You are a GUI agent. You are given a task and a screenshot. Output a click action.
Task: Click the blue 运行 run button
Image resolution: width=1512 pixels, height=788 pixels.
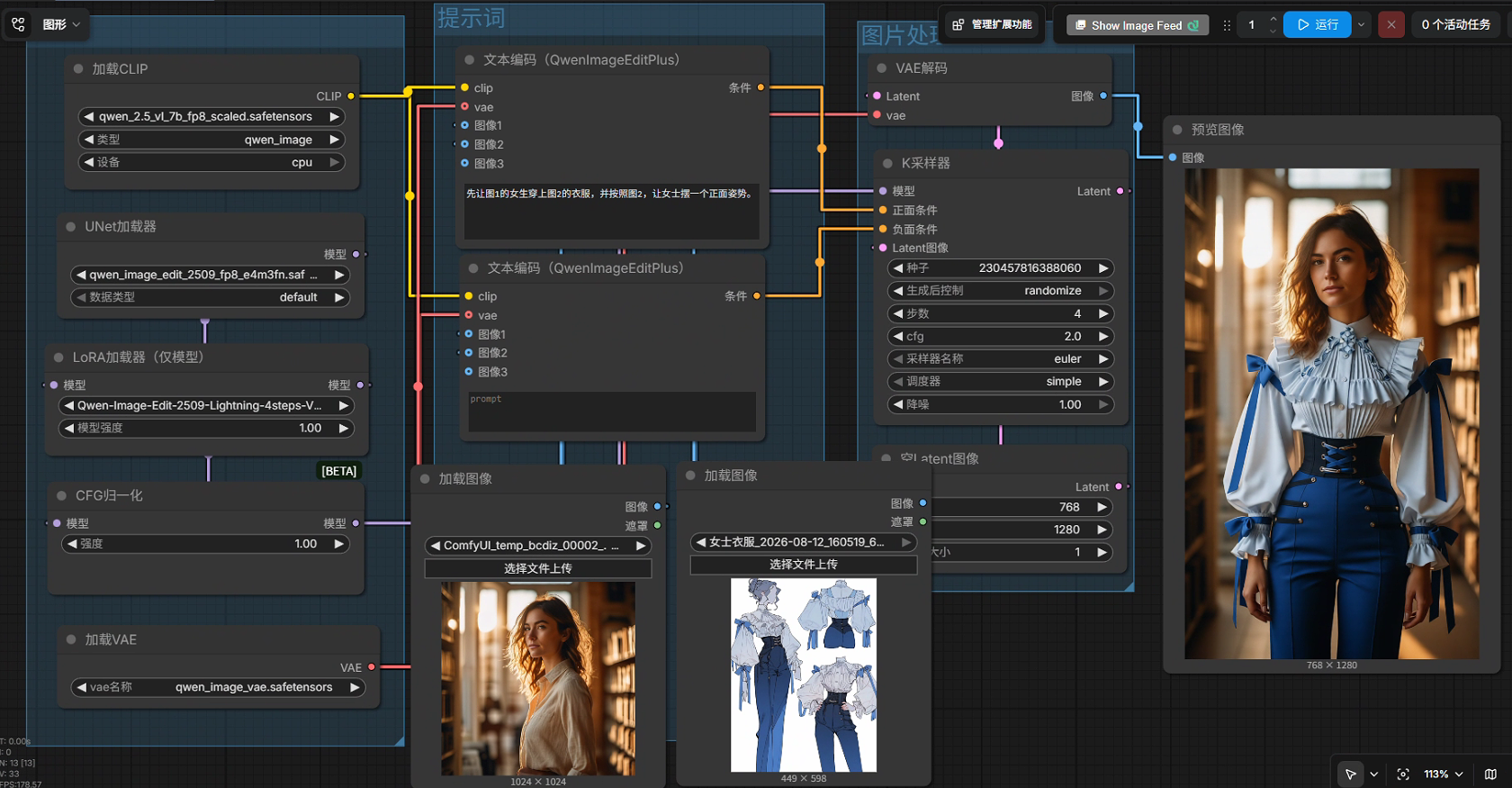point(1317,24)
